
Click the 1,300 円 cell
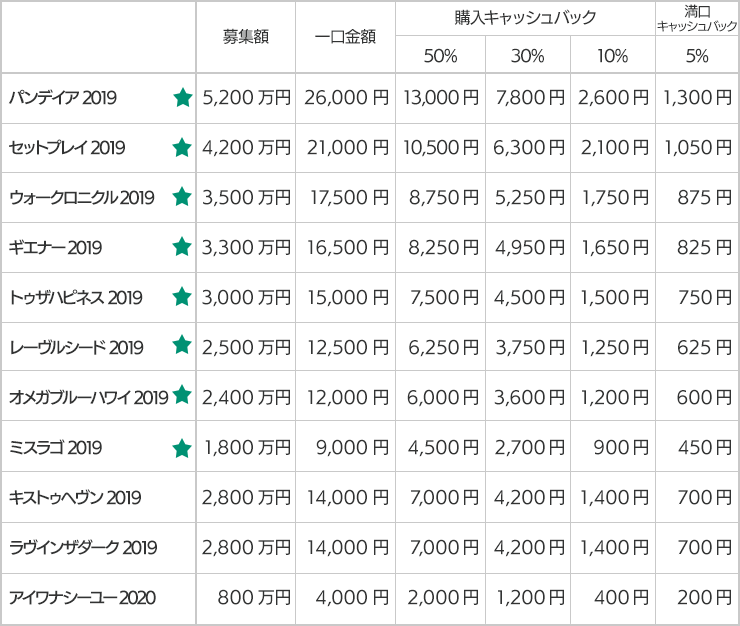698,98
